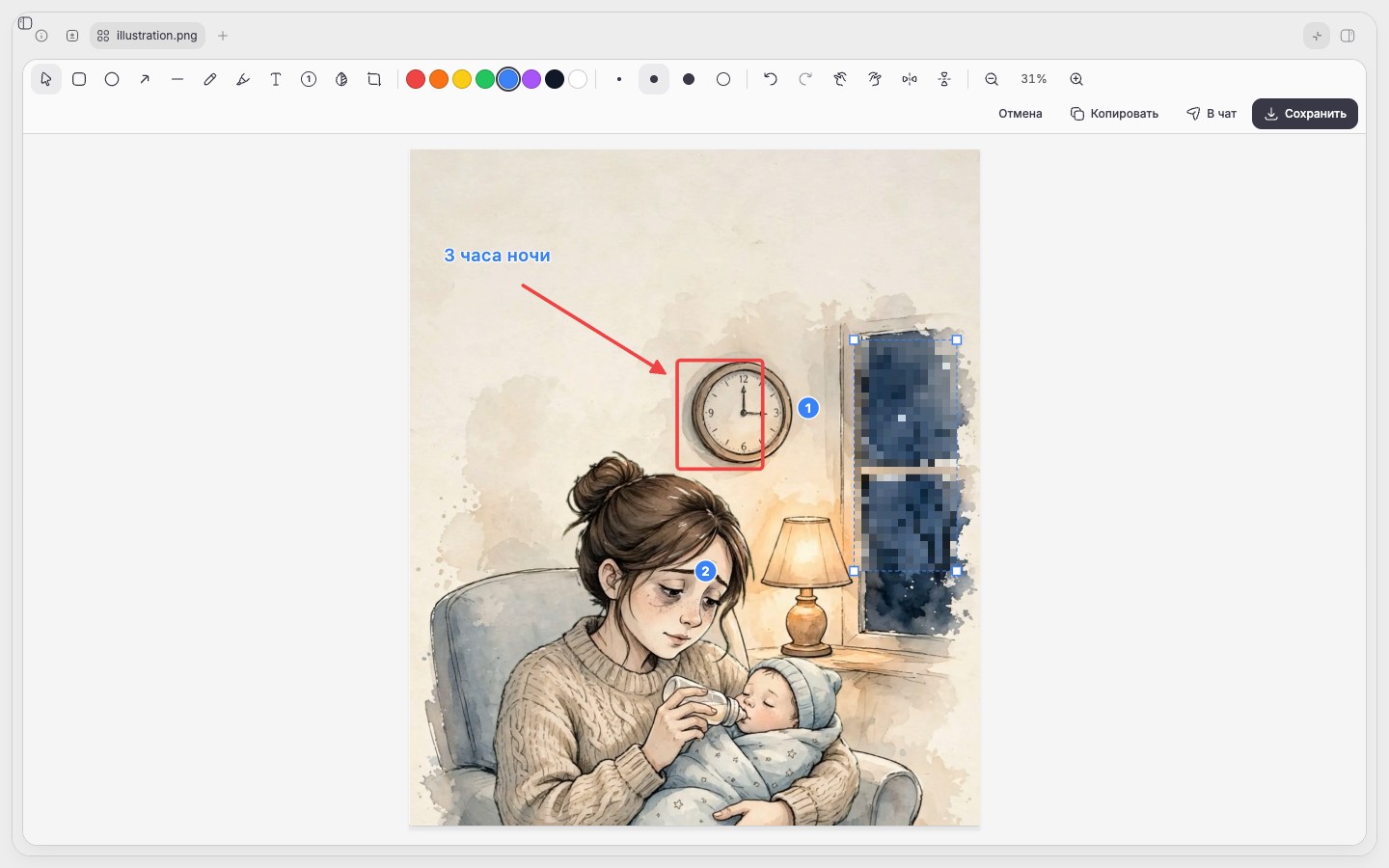Select the blur pixelate tool
The width and height of the screenshot is (1389, 868).
point(341,79)
